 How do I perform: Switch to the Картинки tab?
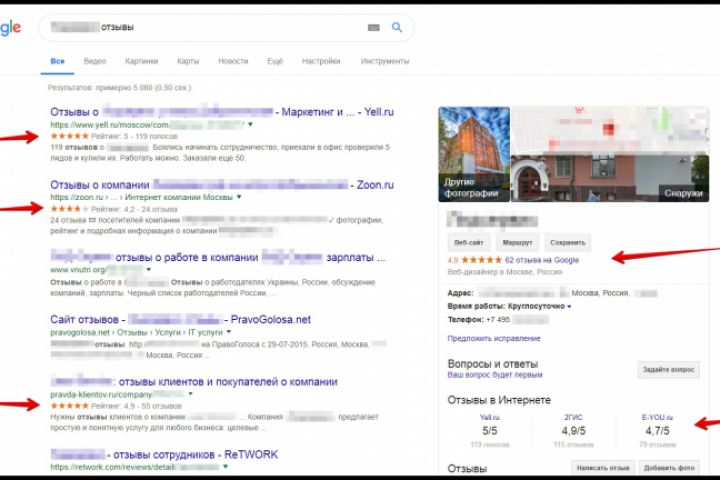pos(141,61)
